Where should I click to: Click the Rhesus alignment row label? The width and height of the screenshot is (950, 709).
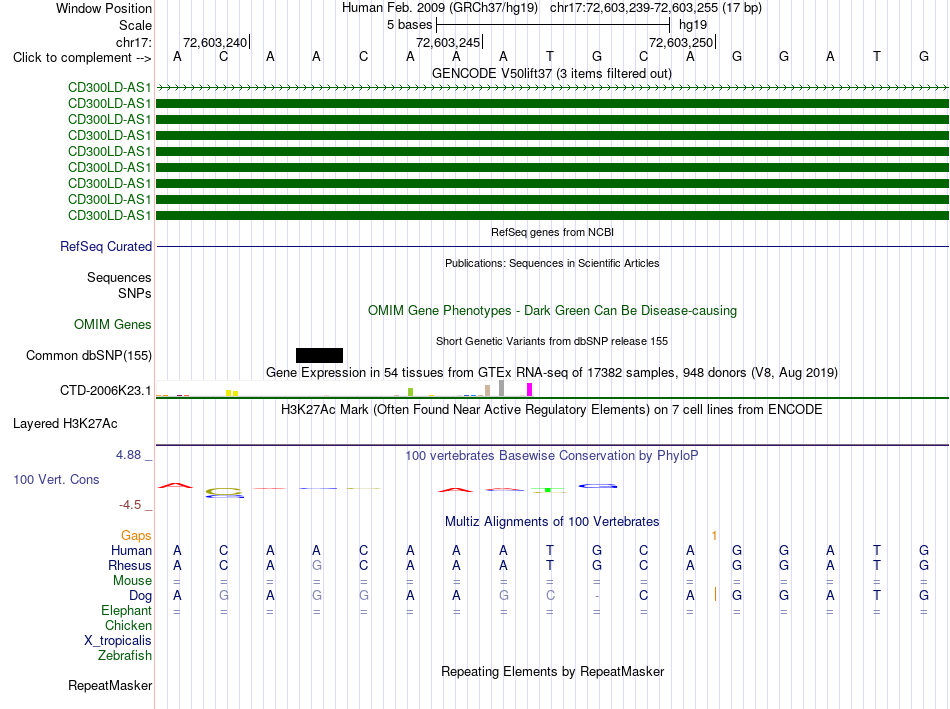pyautogui.click(x=130, y=565)
